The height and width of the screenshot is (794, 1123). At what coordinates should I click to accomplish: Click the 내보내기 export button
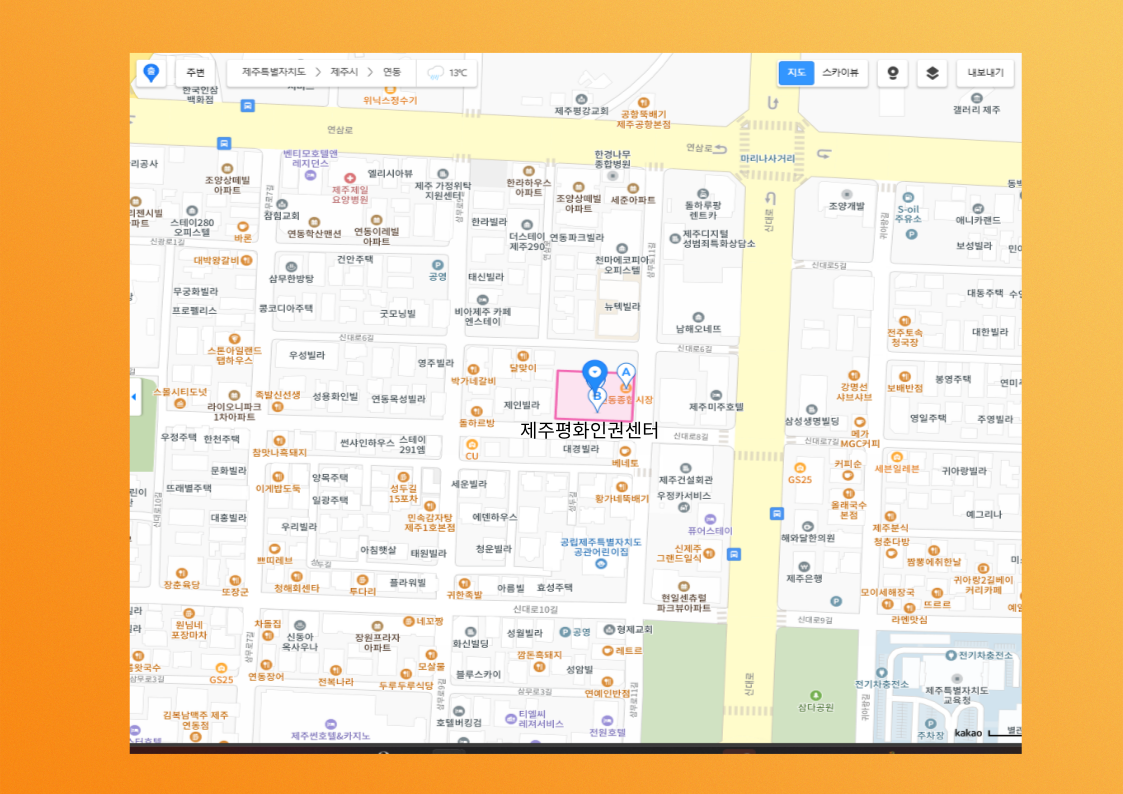[985, 73]
